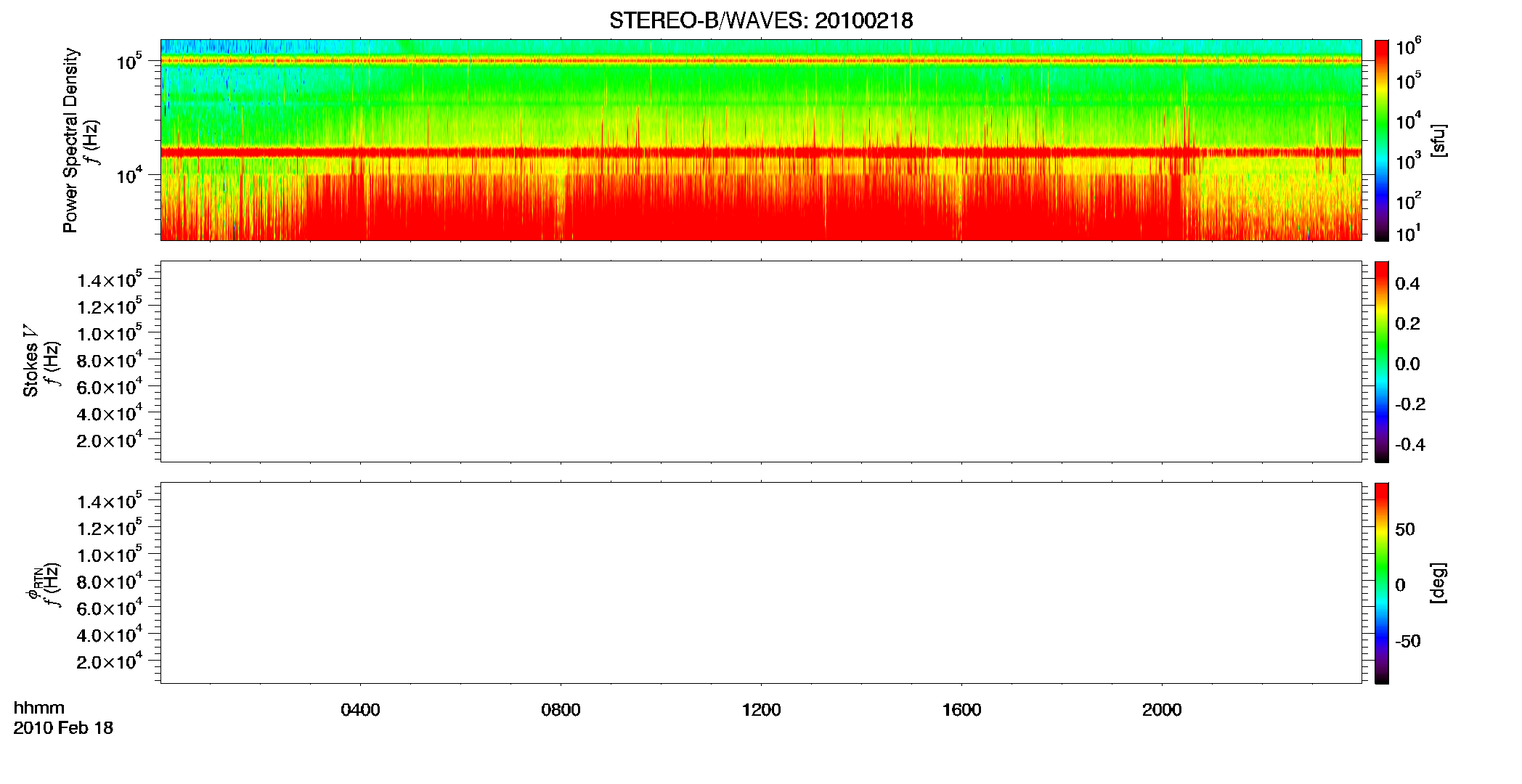
Task: Click the hhmm time format label
Action: pos(39,708)
